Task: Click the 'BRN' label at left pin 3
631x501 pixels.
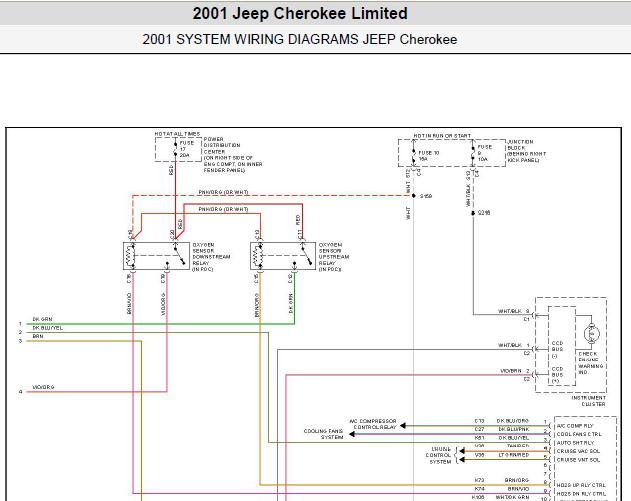Action: pos(38,336)
